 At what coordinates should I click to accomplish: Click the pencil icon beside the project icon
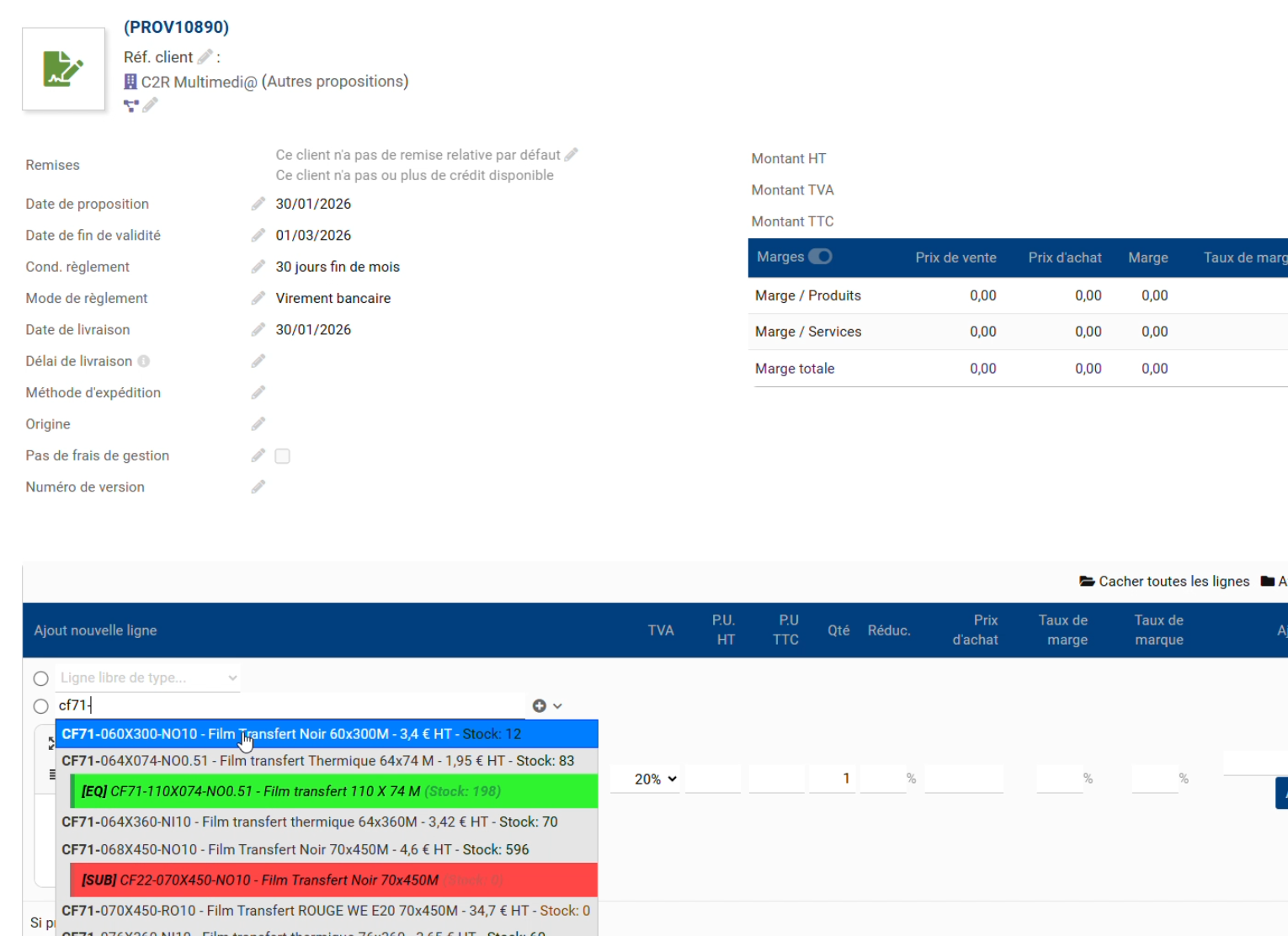[x=150, y=105]
